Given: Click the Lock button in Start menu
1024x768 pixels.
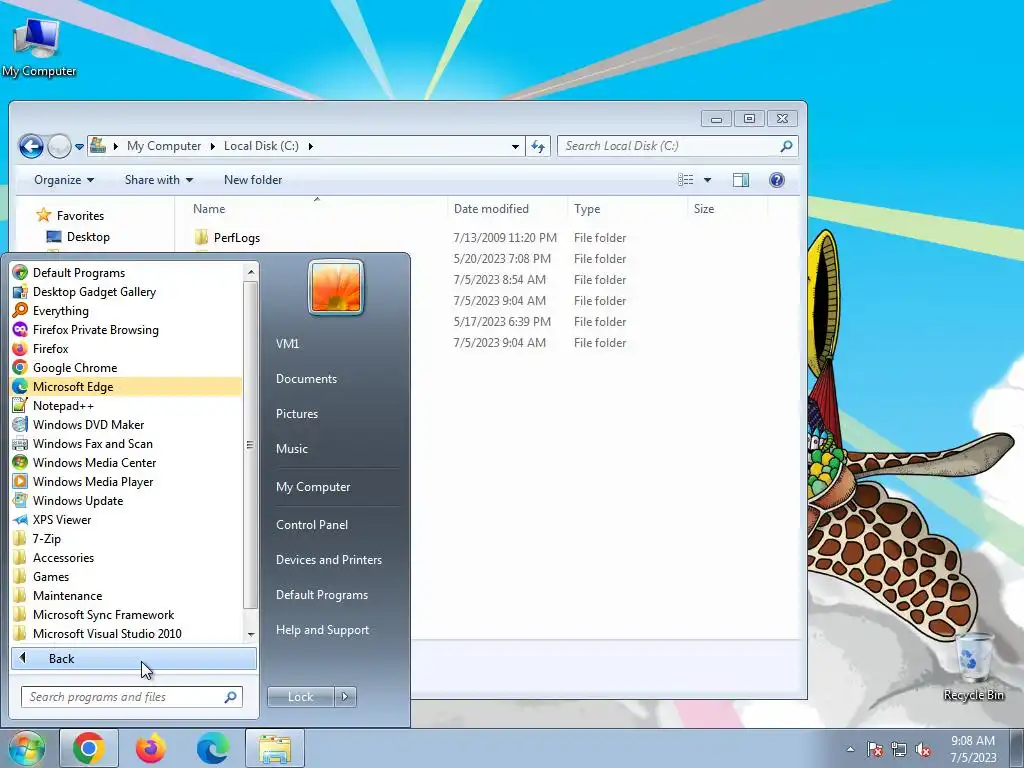Looking at the screenshot, I should pos(300,697).
